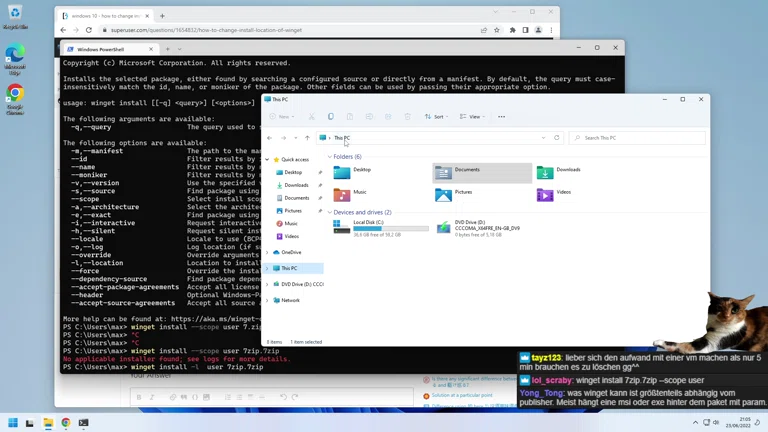Collapse Quick access in navigation pane
The image size is (768, 432).
coord(267,160)
